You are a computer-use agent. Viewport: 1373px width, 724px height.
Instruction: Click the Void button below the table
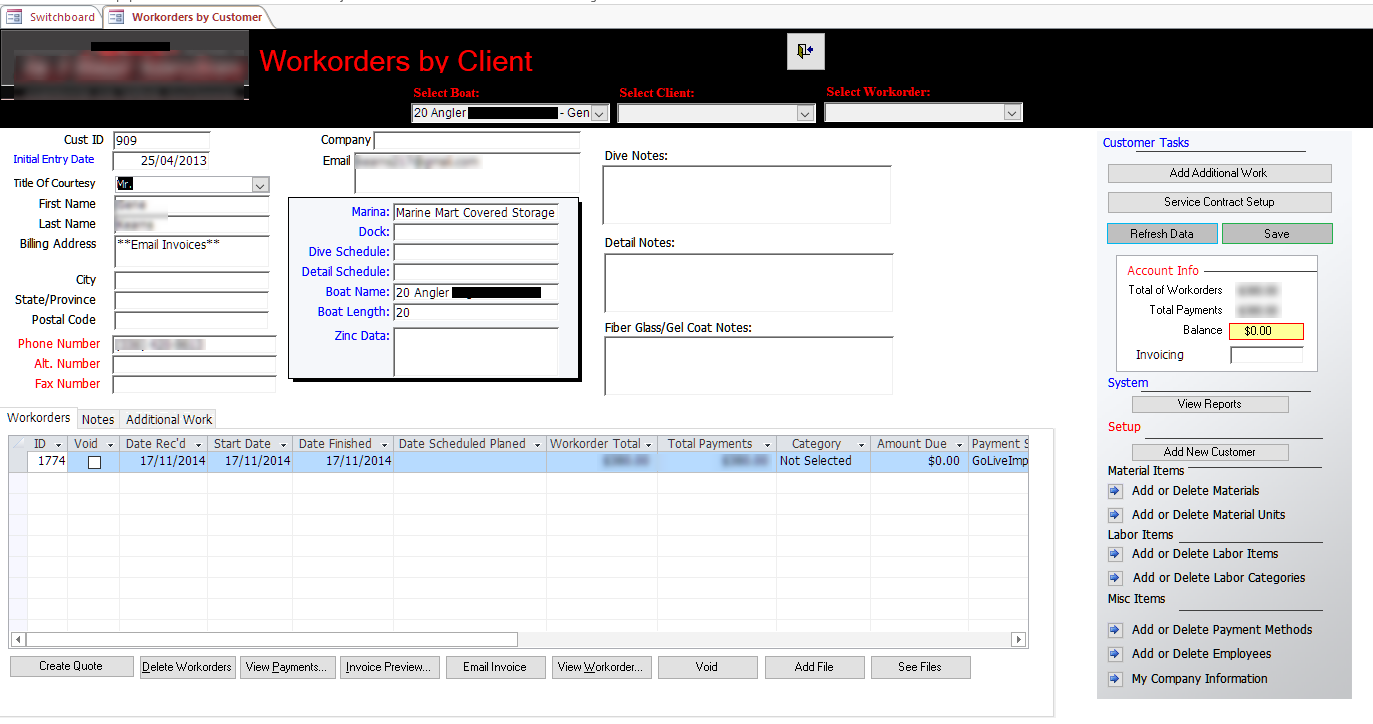707,667
